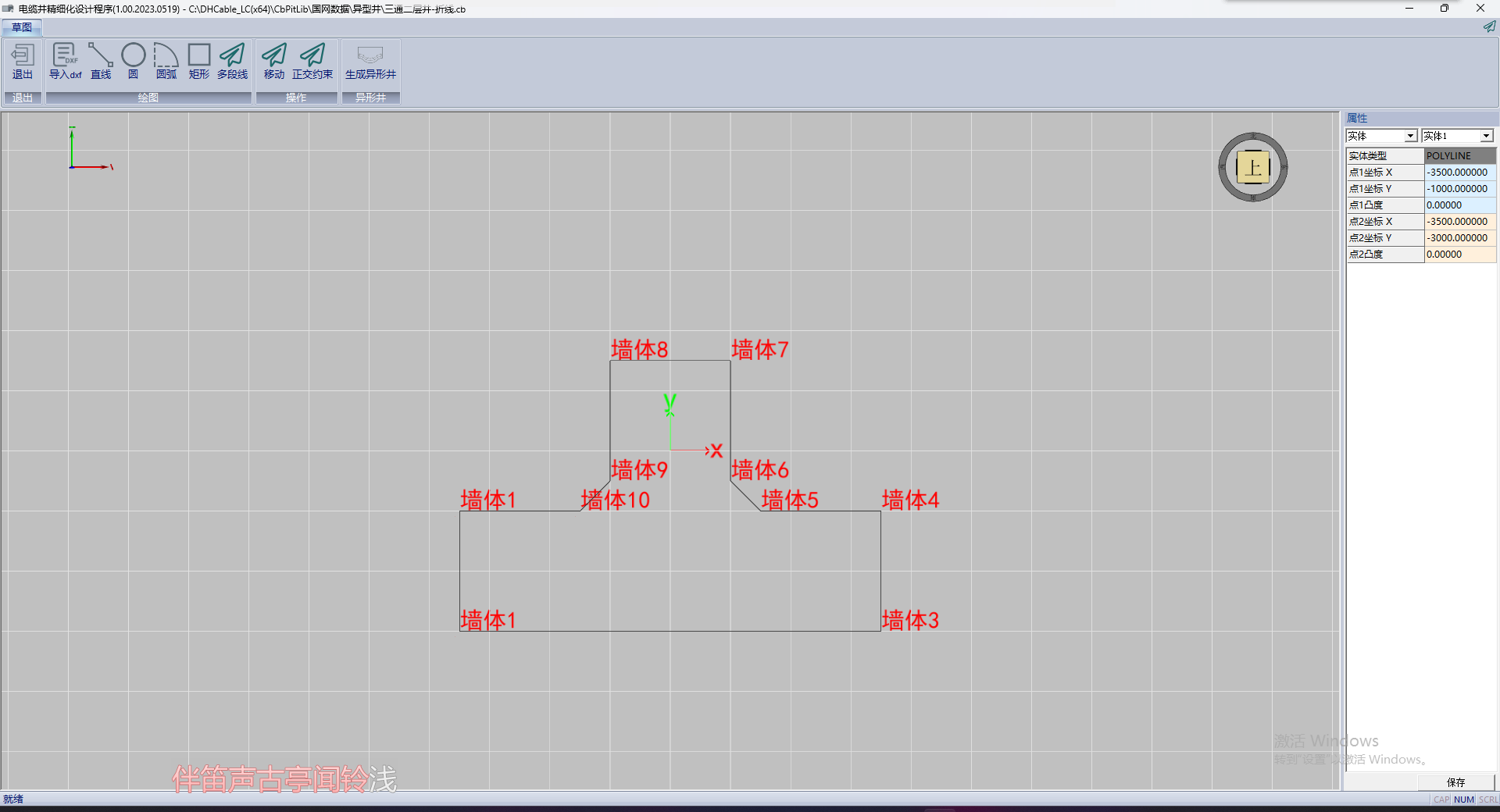Click the 就绪 status bar text
Image resolution: width=1500 pixels, height=812 pixels.
click(13, 799)
